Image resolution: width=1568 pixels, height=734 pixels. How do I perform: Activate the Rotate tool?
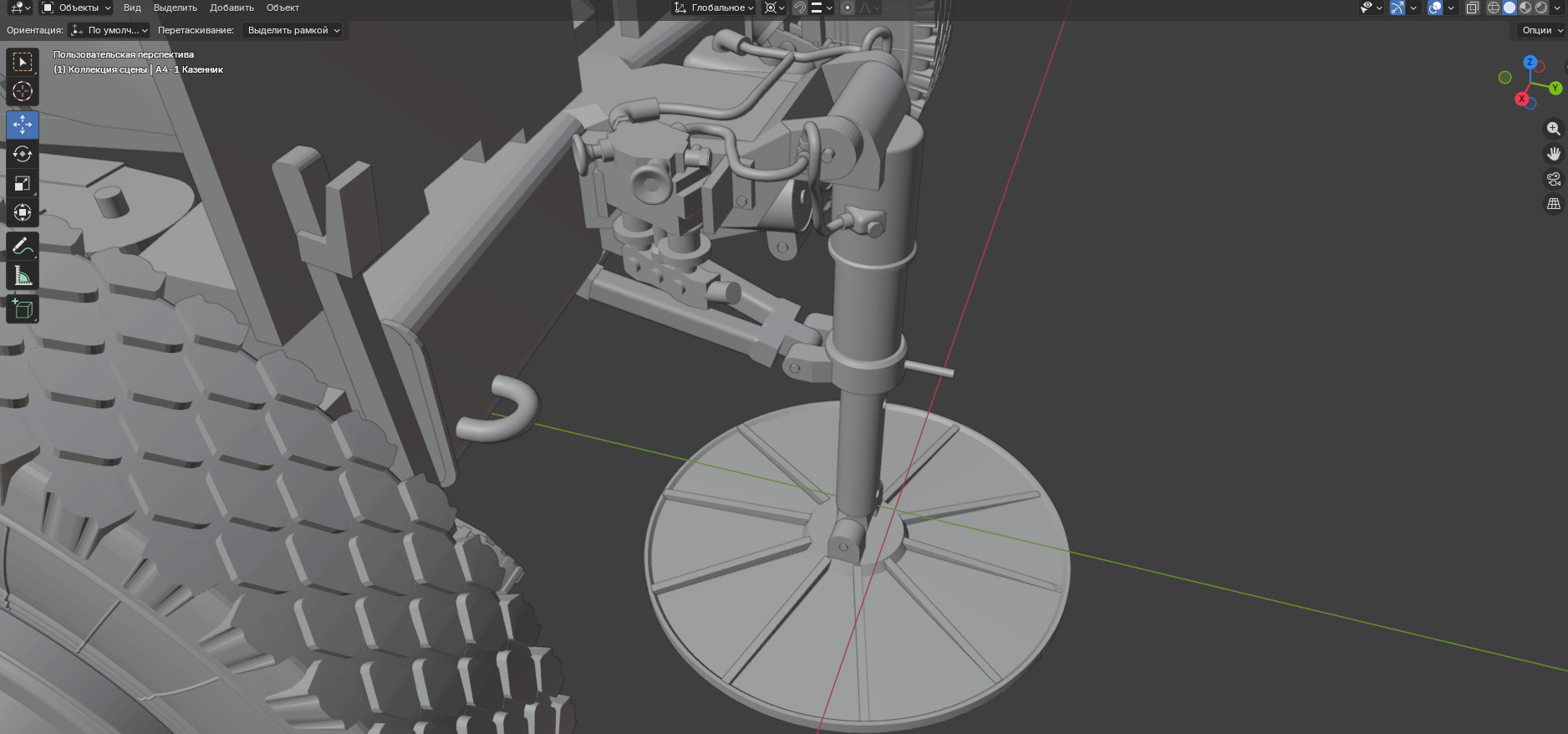[23, 154]
